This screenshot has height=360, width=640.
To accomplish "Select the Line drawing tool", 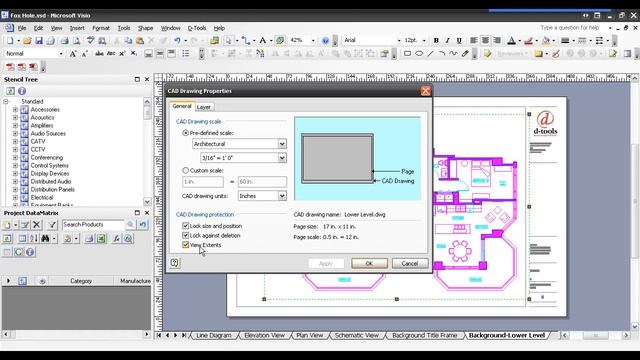I will 430,53.
